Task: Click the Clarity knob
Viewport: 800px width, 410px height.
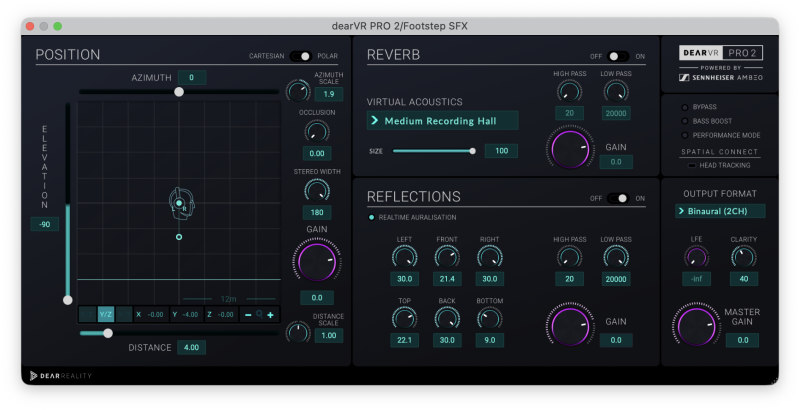Action: click(743, 257)
